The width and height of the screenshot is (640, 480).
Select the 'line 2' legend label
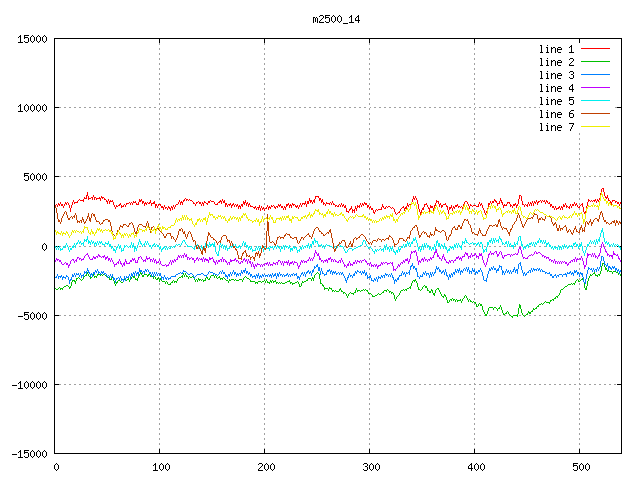coord(557,62)
